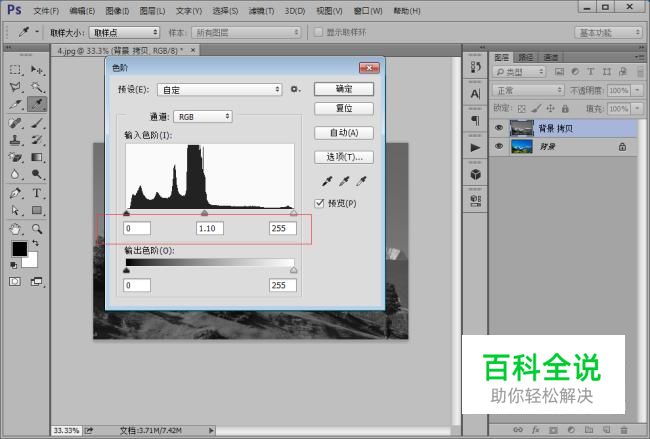Viewport: 650px width, 439px height.
Task: Click the 确定 button in Levels
Action: tap(344, 89)
